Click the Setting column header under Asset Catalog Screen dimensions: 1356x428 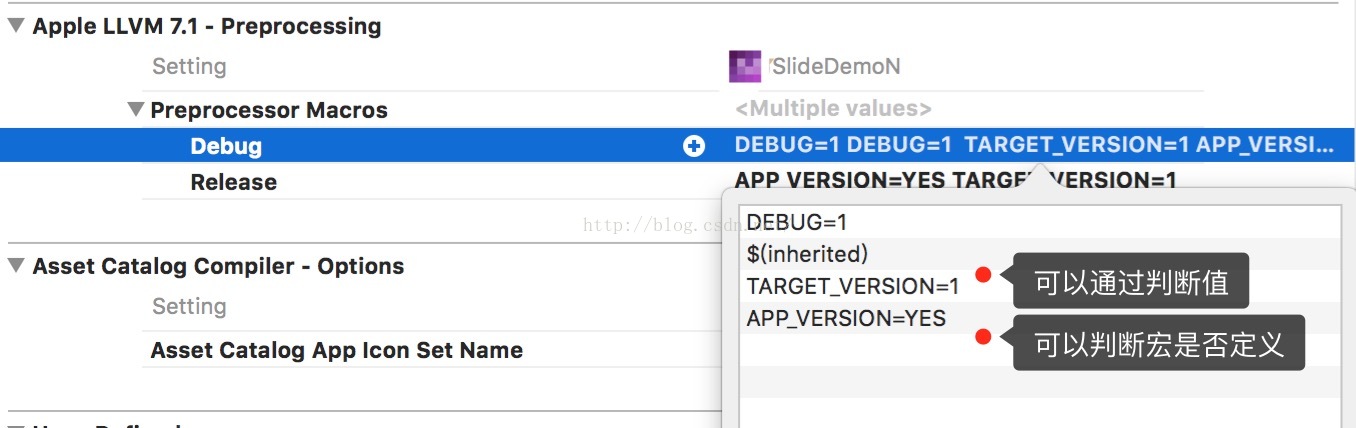tap(189, 306)
